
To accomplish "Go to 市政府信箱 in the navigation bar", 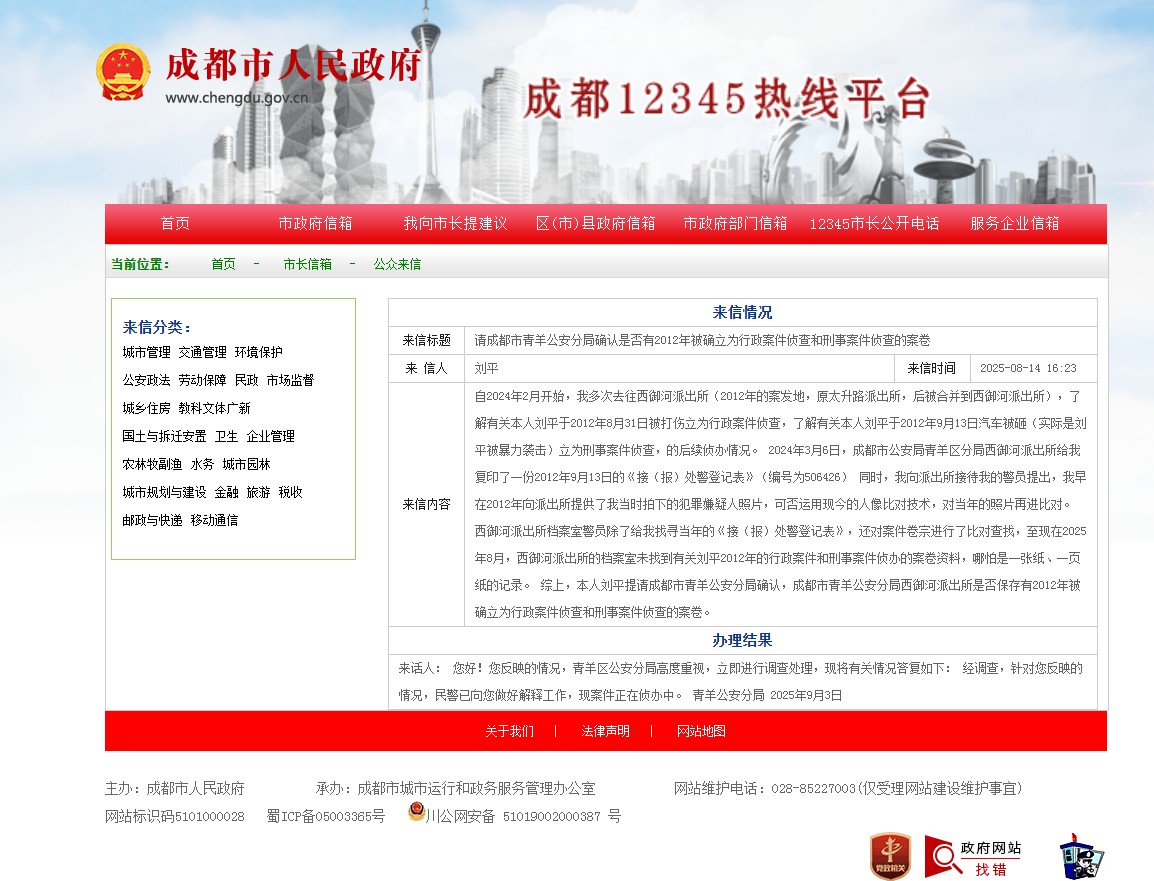I will coord(315,224).
